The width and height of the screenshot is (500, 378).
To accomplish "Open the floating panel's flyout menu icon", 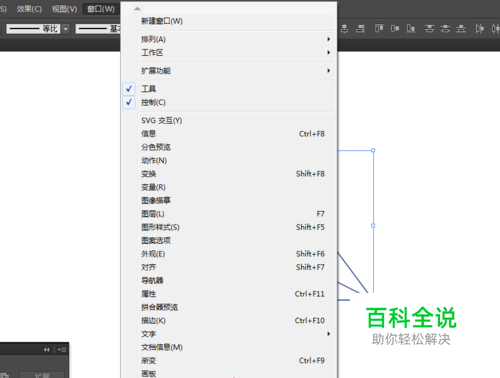I will 62,350.
